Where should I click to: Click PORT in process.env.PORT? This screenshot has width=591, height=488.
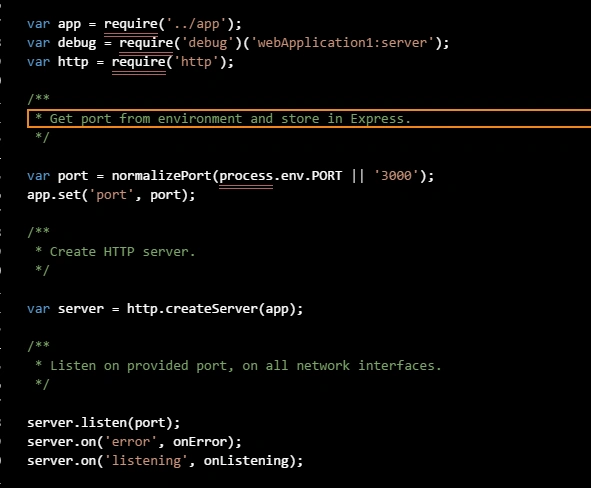point(327,176)
